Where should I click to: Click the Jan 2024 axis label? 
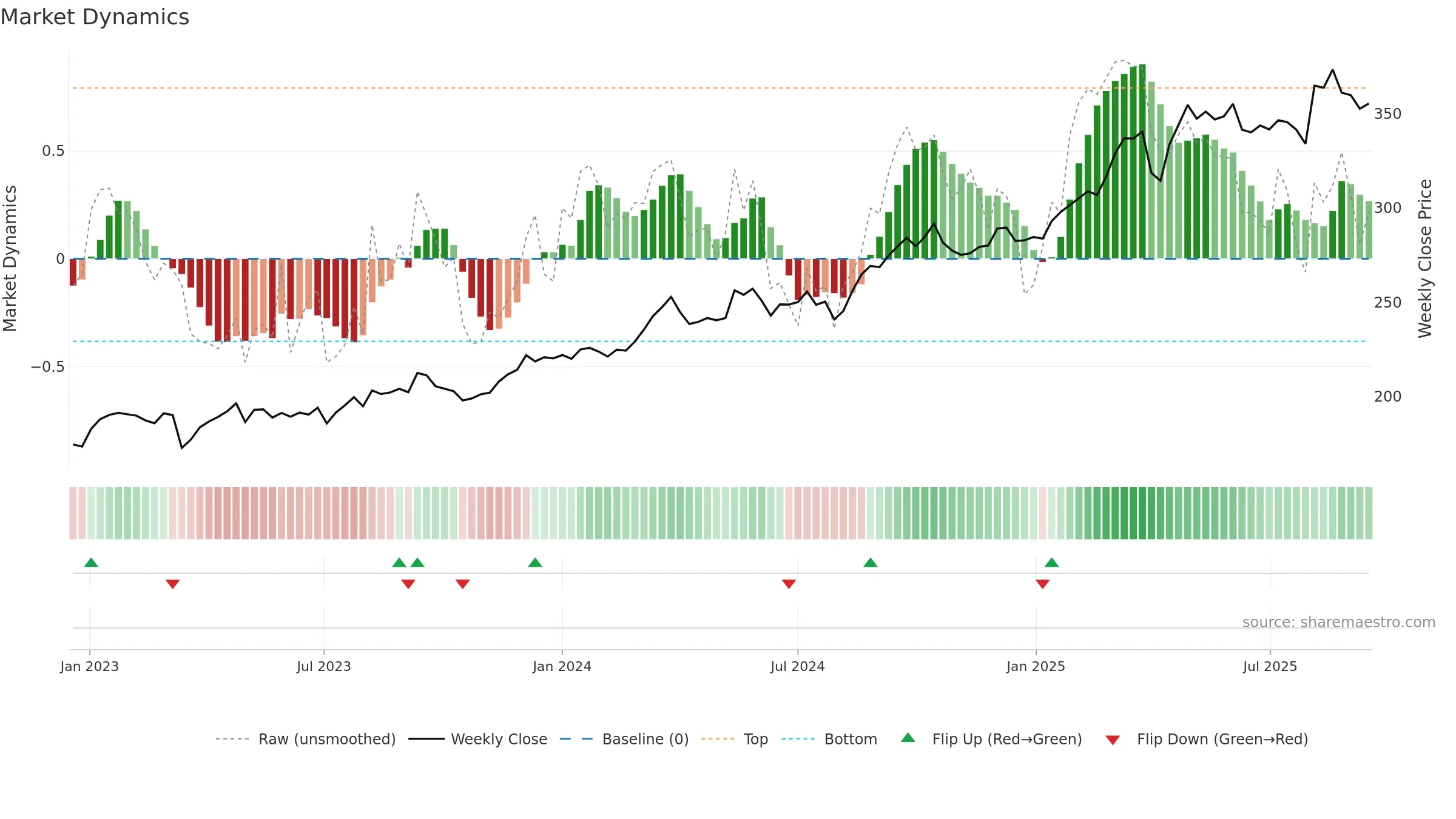tap(562, 666)
